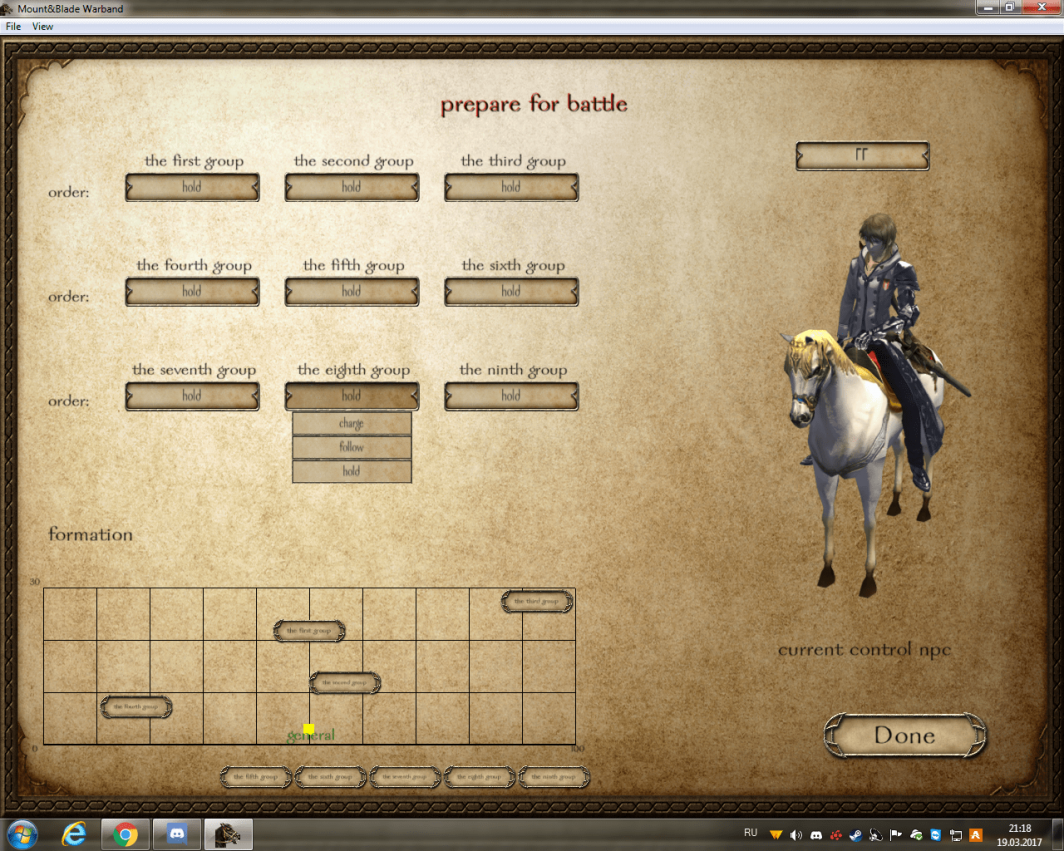The width and height of the screenshot is (1064, 851).
Task: Click the second group token on the grid
Action: pos(345,683)
